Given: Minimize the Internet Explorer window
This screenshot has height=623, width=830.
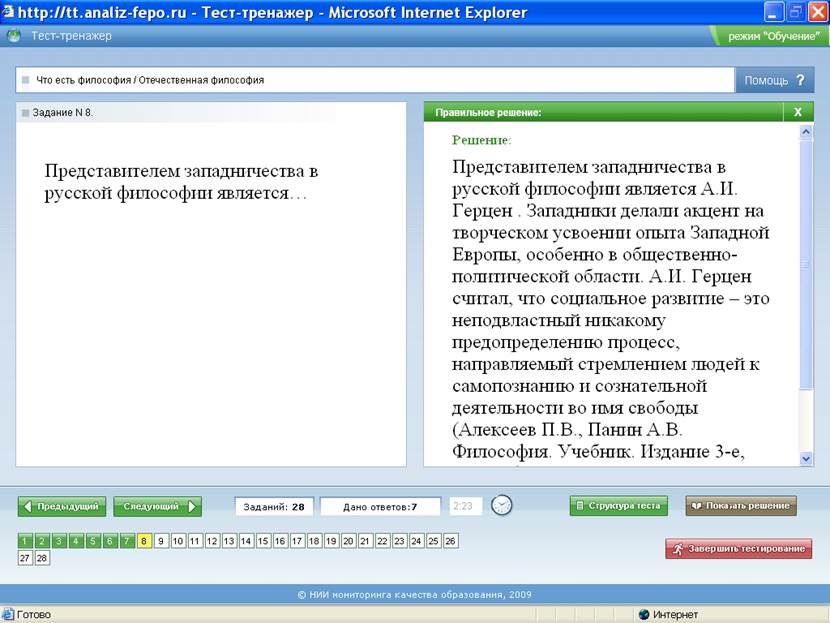Looking at the screenshot, I should click(x=773, y=12).
